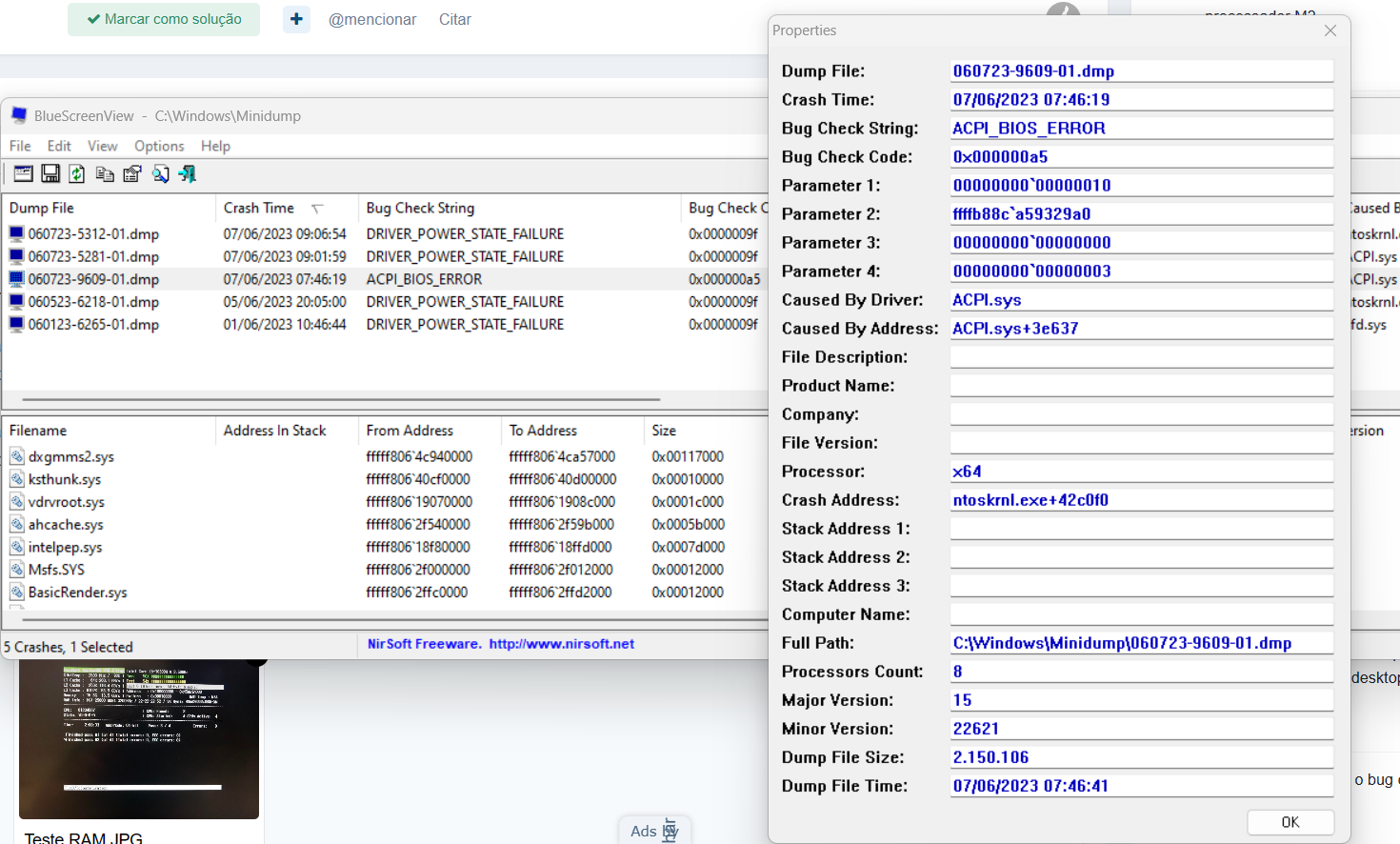The width and height of the screenshot is (1400, 844).
Task: Click the file icon beside intelpep.sys
Action: point(17,547)
